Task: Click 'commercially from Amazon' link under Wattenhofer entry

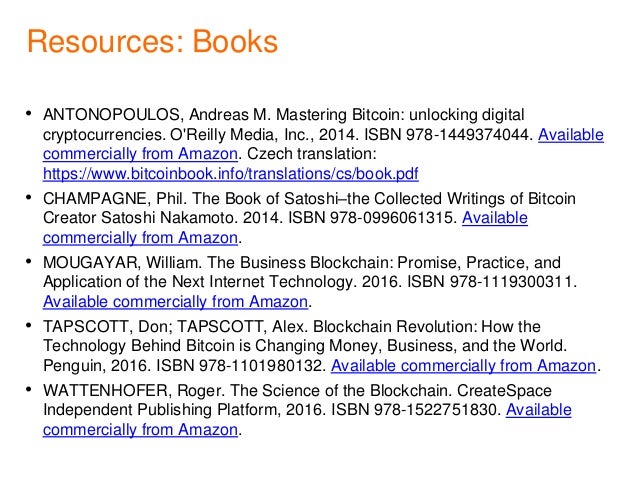Action: click(140, 430)
